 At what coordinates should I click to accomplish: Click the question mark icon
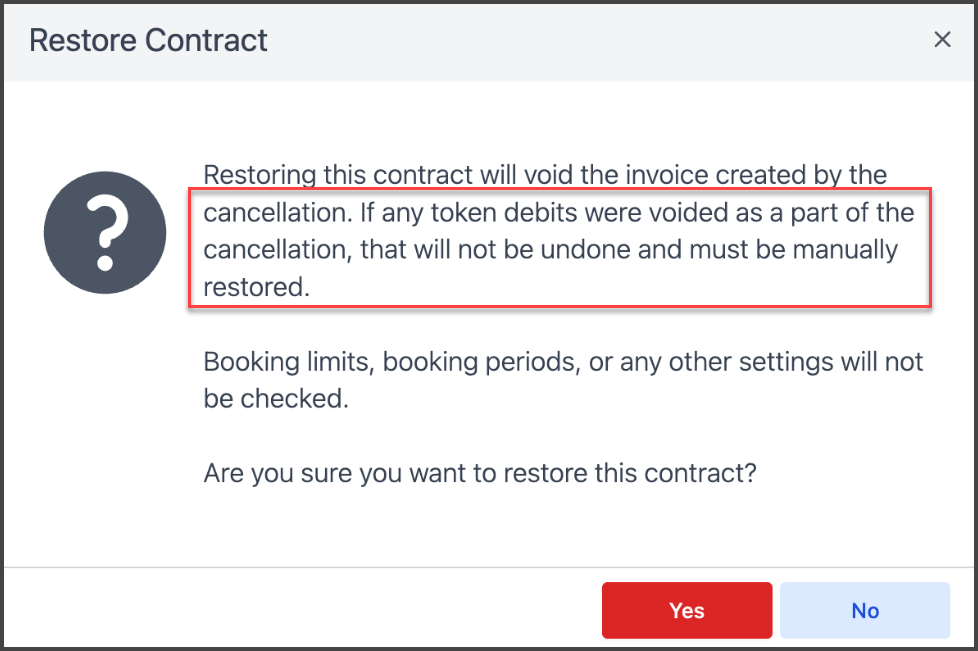104,232
